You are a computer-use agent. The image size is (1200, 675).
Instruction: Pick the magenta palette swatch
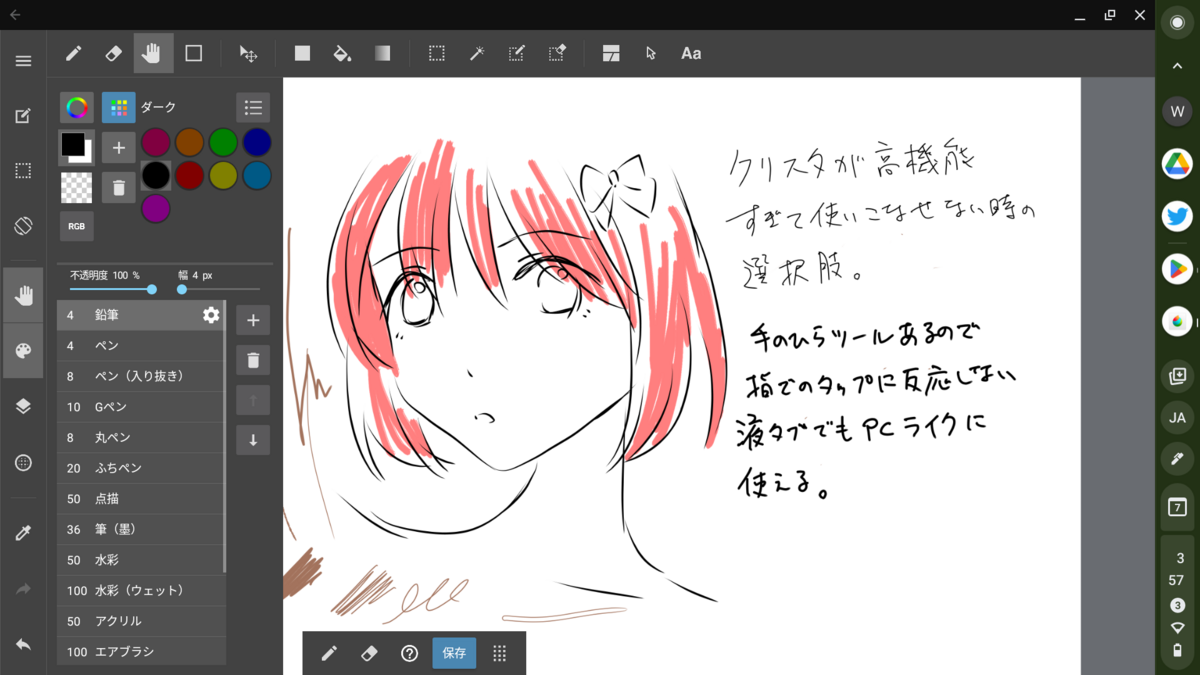click(155, 142)
